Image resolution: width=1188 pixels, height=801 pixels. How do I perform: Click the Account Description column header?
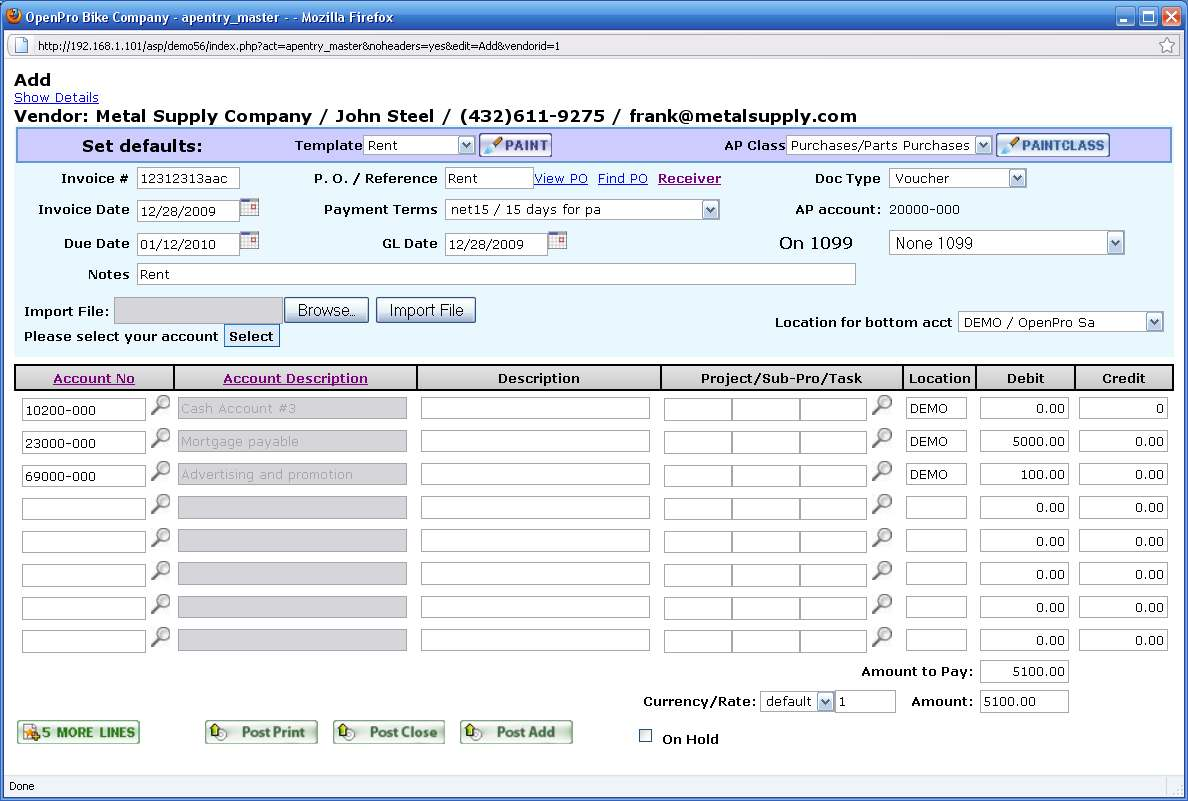tap(295, 378)
